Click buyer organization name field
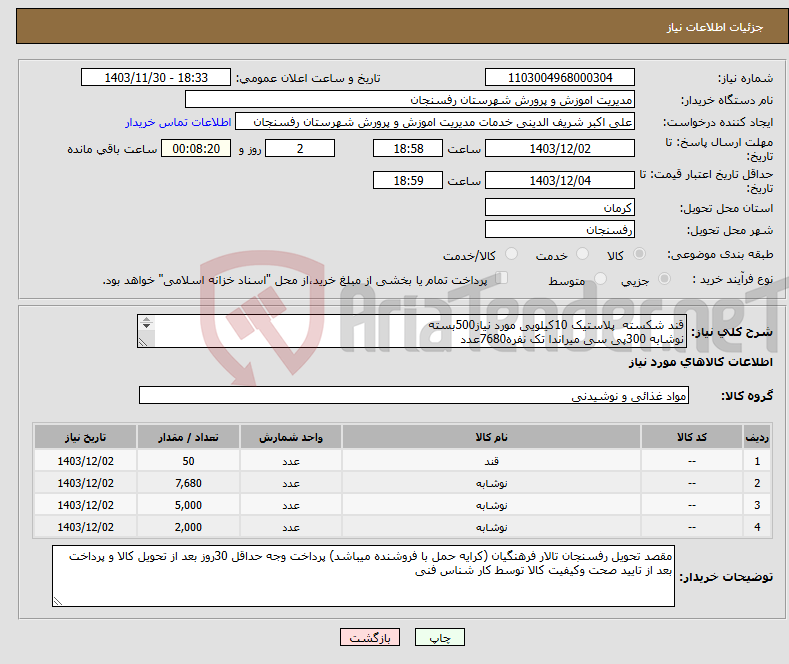 coord(410,100)
